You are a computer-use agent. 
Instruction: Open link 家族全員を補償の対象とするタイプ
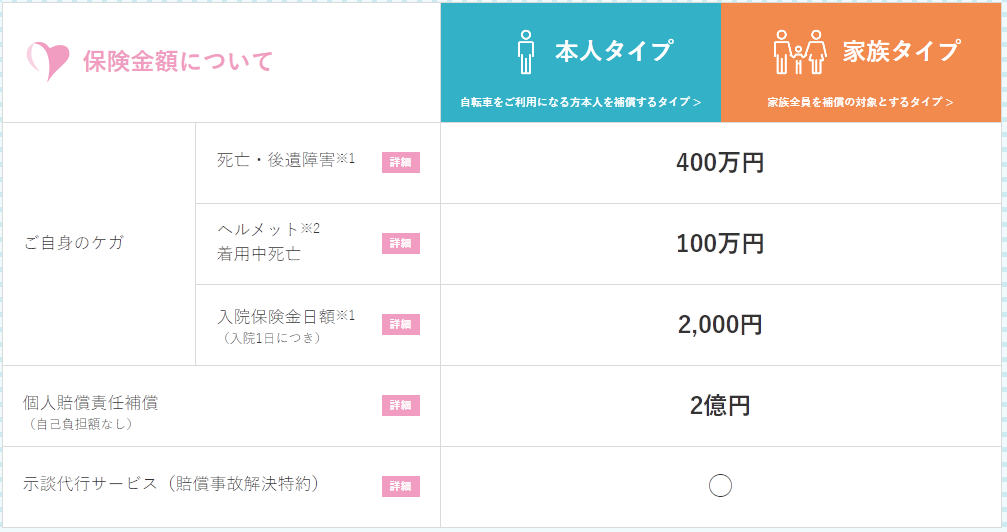[x=860, y=102]
